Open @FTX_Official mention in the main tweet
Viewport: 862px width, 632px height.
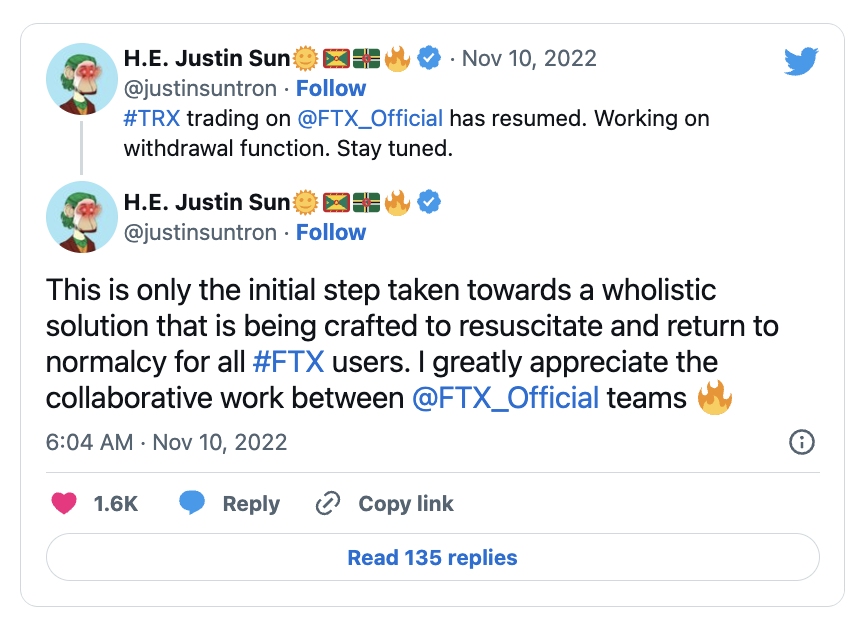pos(505,397)
